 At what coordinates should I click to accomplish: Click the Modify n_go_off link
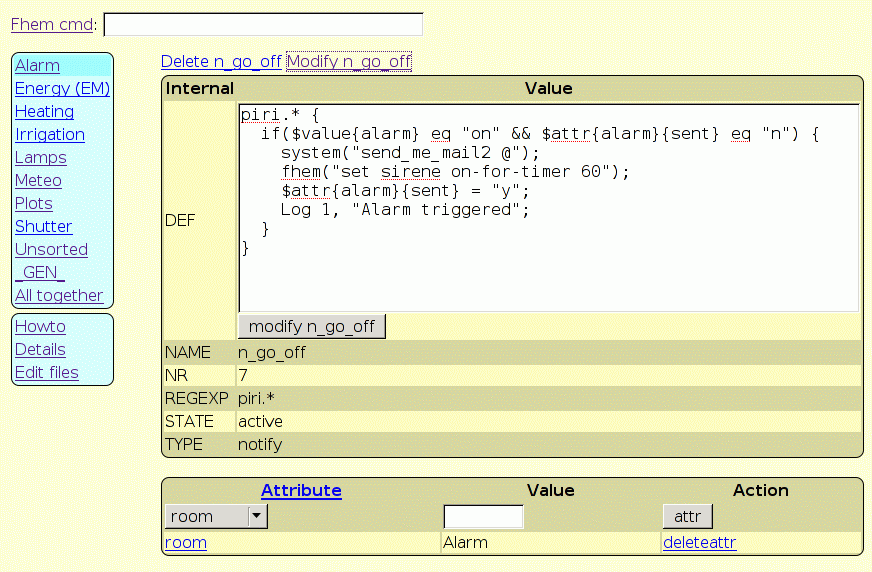349,61
